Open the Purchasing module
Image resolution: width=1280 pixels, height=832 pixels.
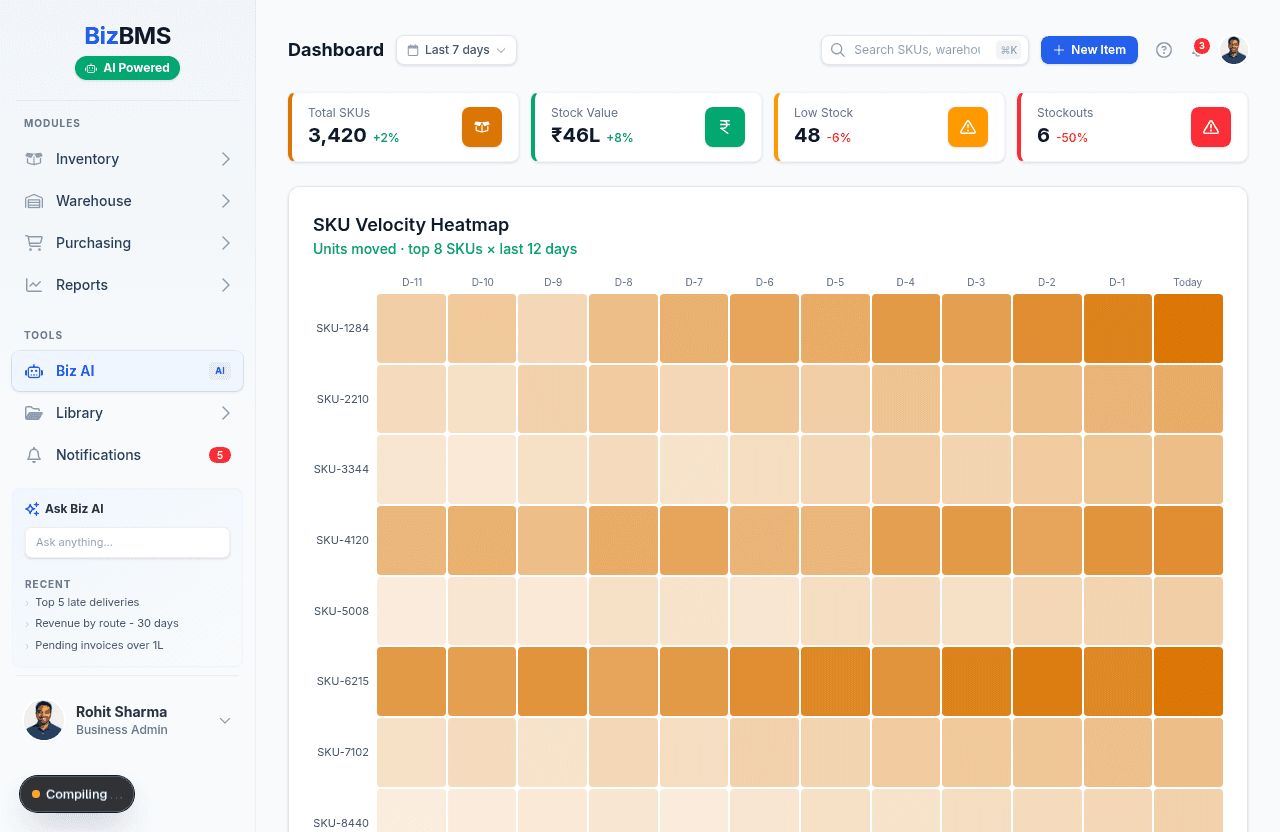click(x=93, y=243)
